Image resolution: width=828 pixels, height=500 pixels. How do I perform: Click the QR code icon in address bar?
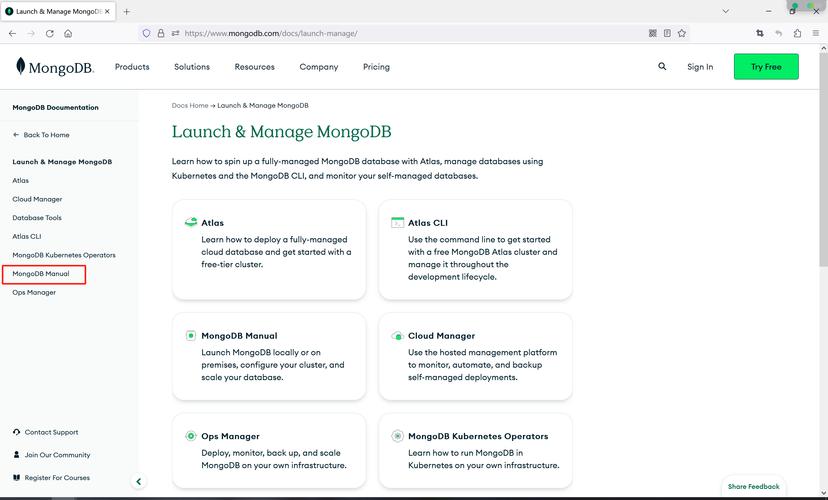[x=653, y=33]
